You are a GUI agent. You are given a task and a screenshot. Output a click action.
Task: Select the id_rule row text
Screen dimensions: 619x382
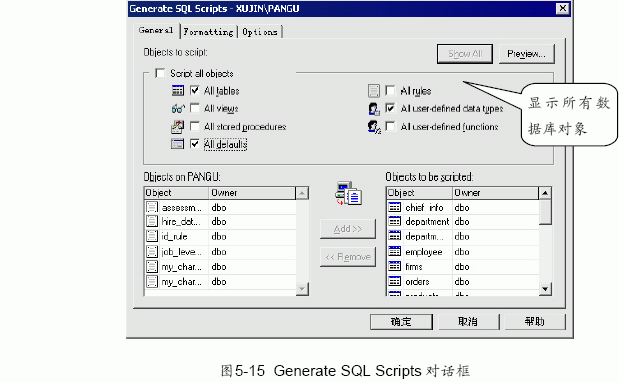[x=174, y=236]
